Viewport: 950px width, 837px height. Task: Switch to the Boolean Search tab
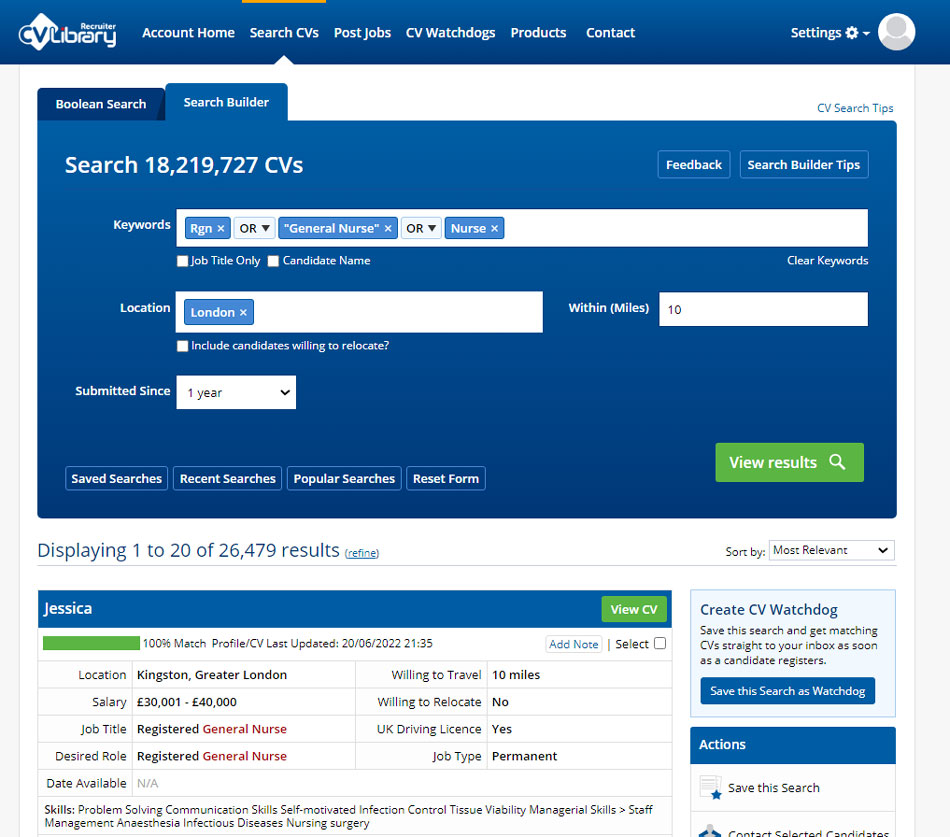pos(101,104)
